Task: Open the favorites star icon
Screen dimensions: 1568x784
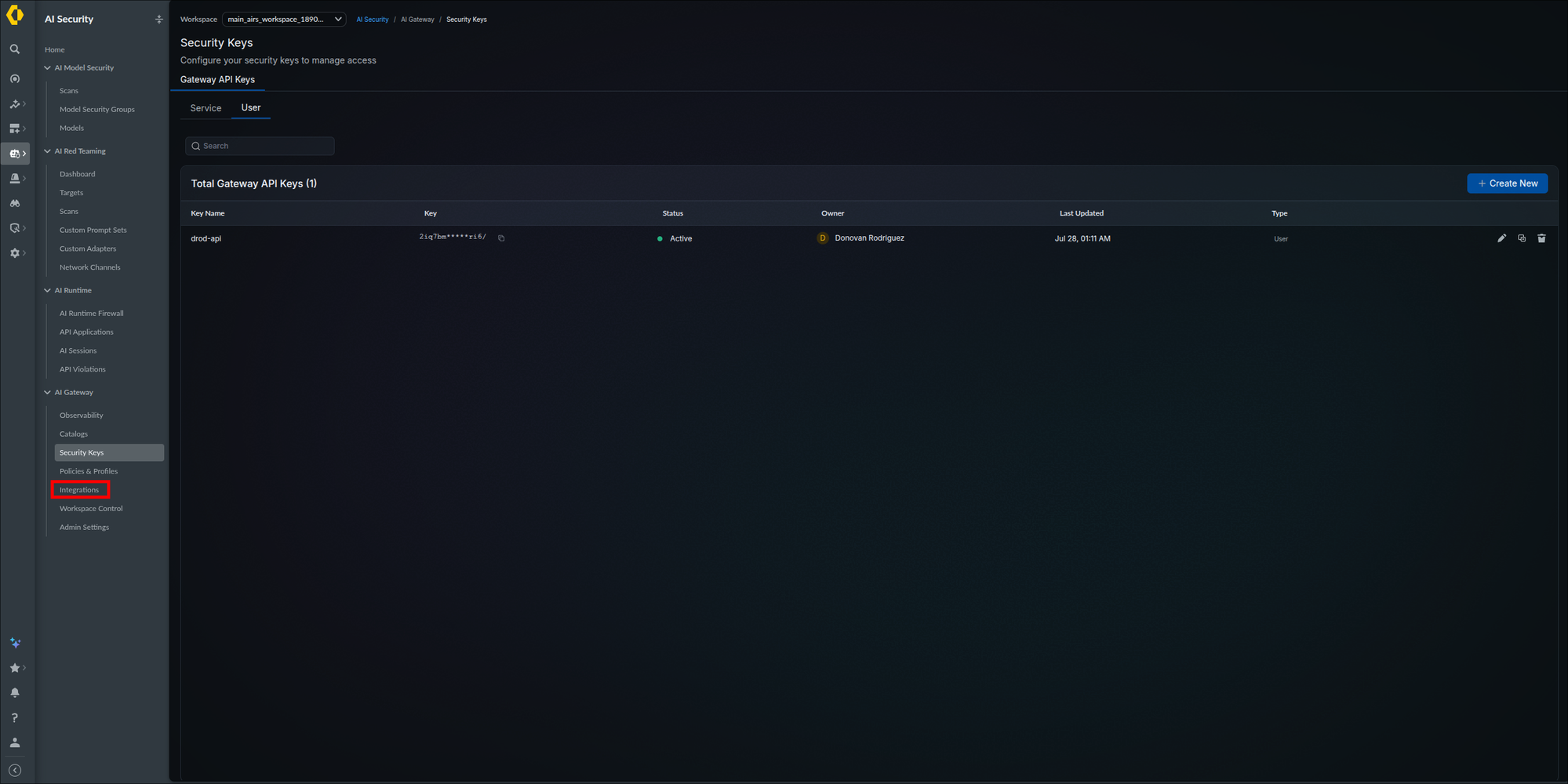Action: pyautogui.click(x=15, y=668)
